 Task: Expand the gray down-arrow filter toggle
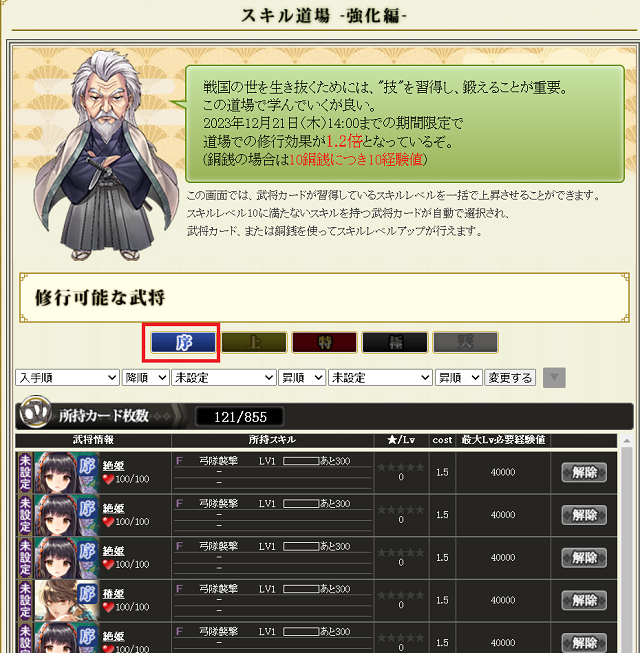554,378
